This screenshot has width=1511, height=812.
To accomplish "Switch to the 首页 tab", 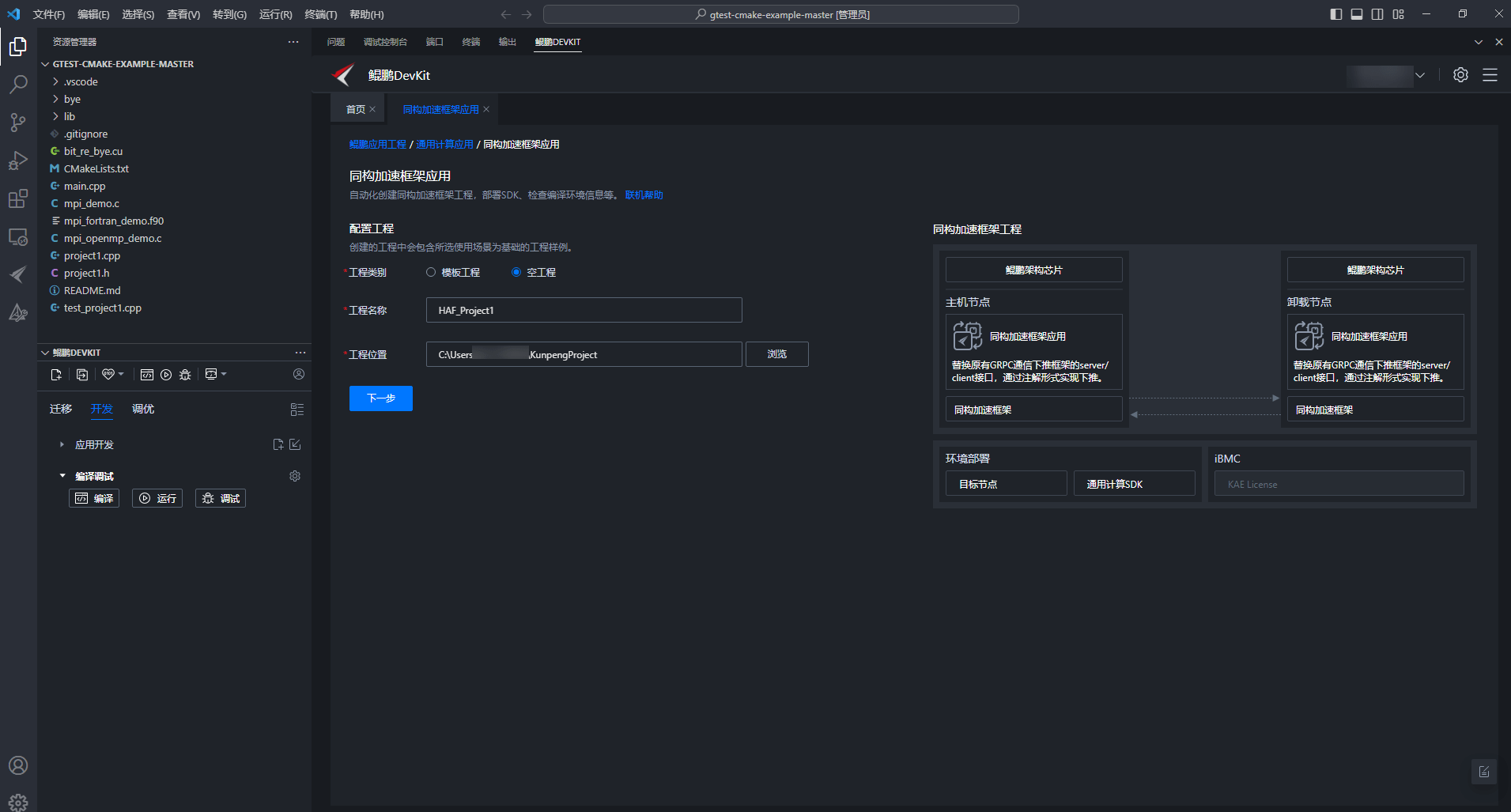I will 356,109.
